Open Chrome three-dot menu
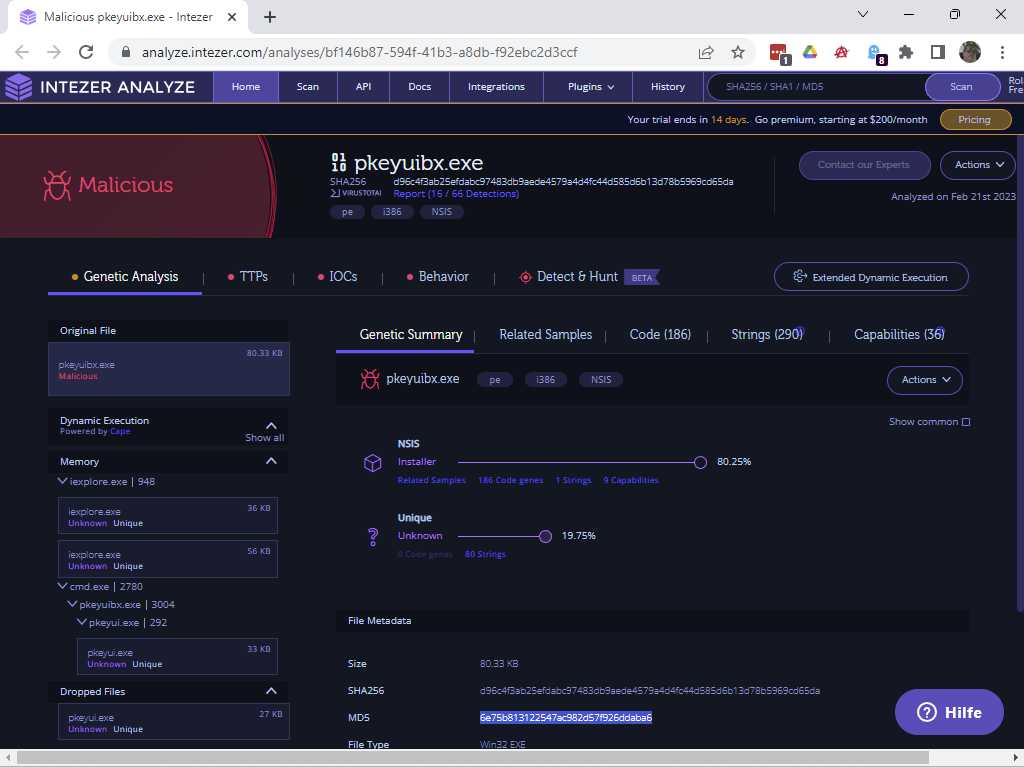The image size is (1024, 768). tap(1002, 52)
